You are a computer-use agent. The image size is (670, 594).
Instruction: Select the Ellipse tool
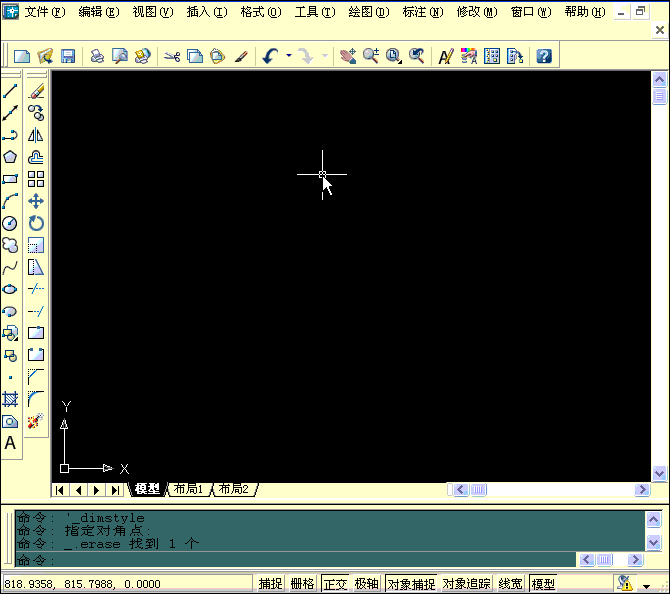10,289
